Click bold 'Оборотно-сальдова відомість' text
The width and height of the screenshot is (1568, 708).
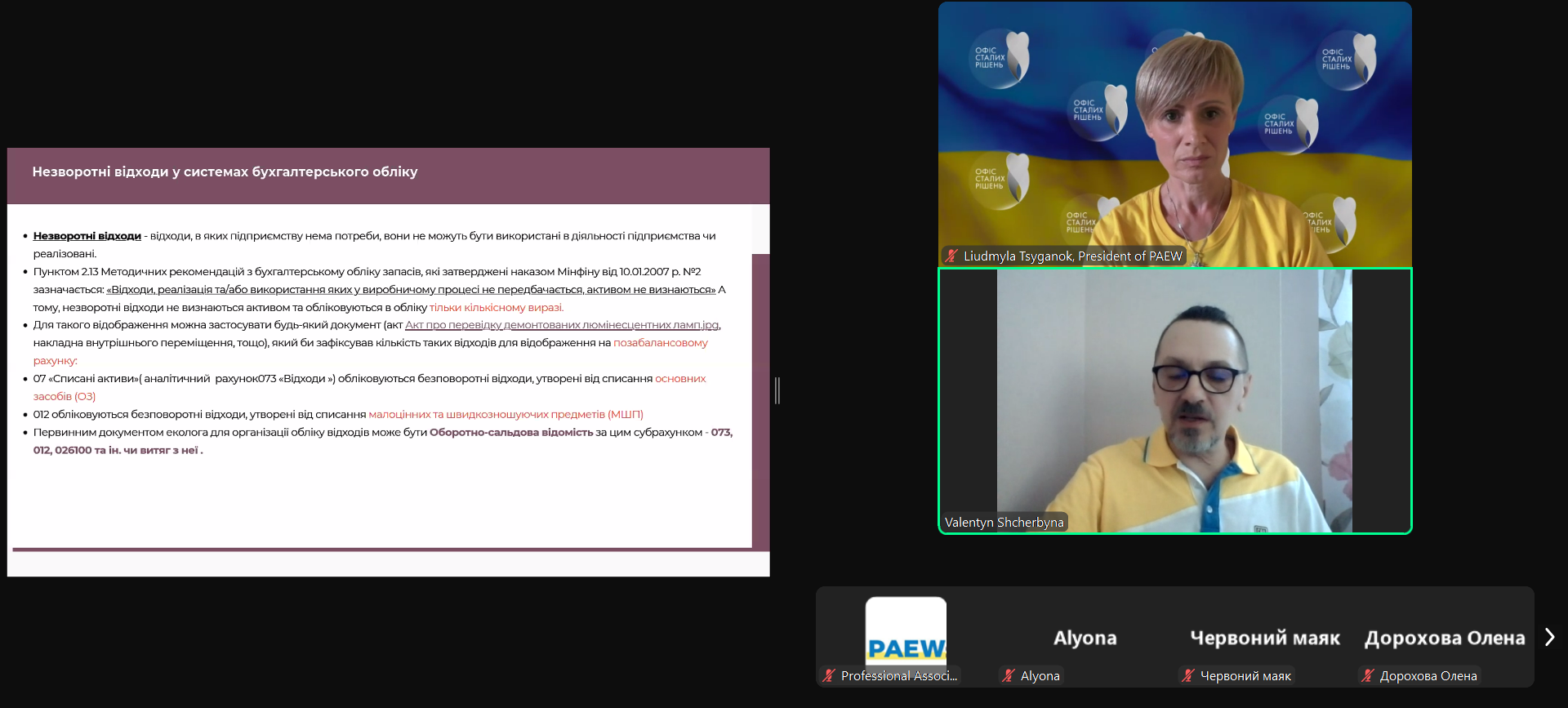[x=511, y=433]
